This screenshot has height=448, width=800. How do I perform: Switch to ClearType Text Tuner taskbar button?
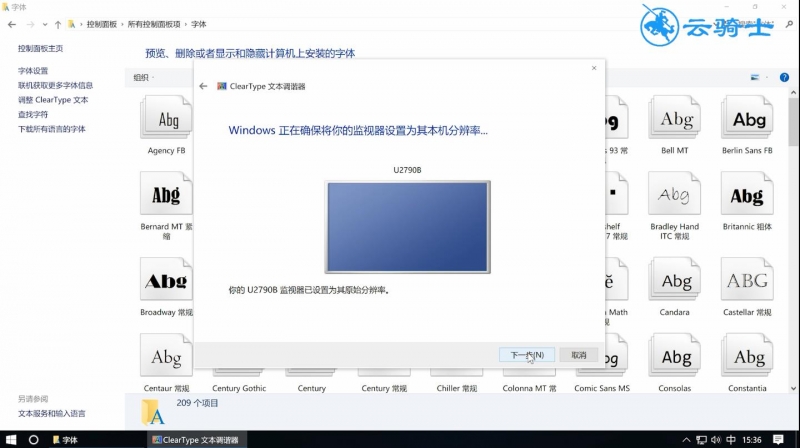tap(196, 439)
